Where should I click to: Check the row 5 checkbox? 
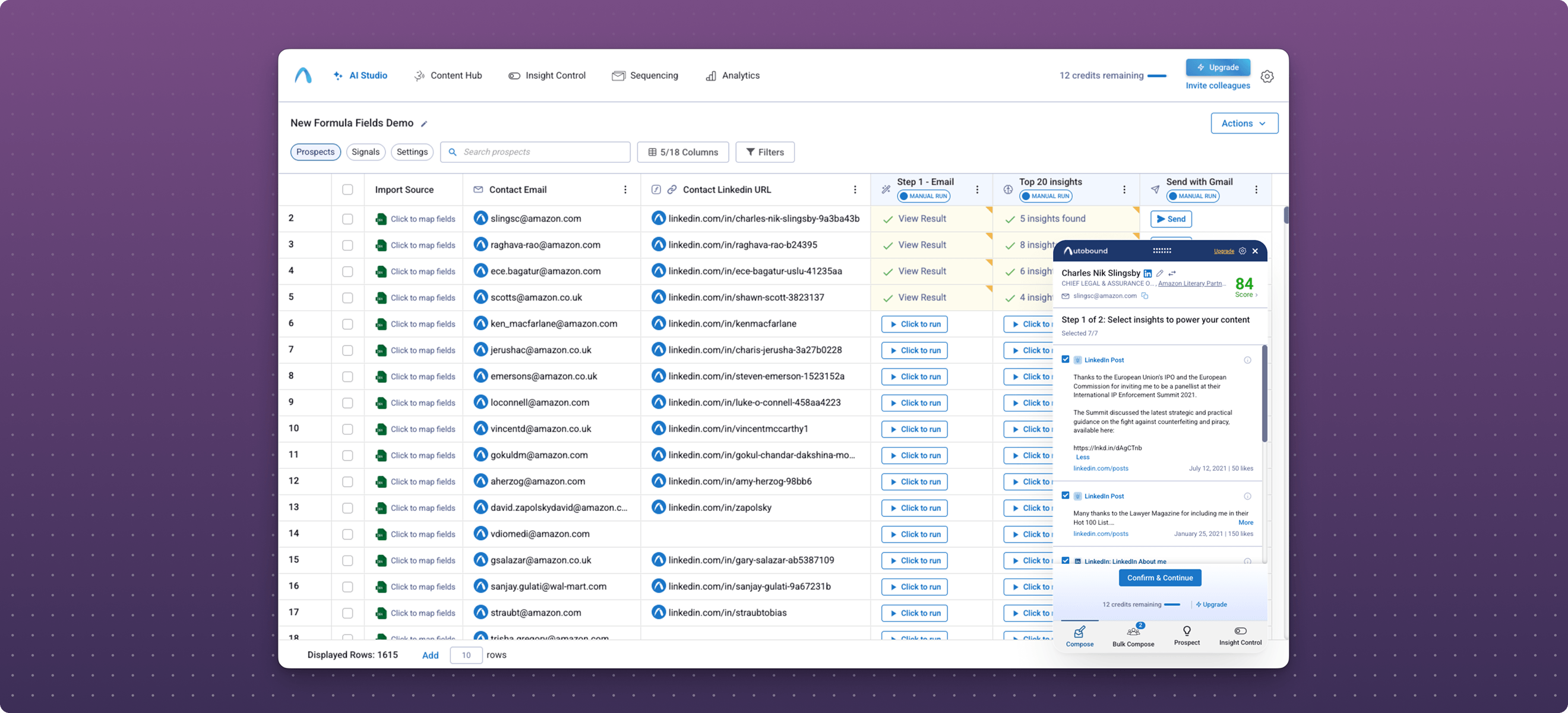(x=347, y=298)
